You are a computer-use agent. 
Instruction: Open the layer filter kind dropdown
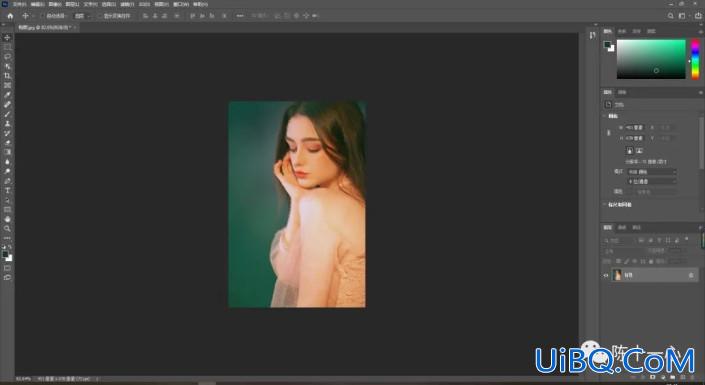(621, 241)
